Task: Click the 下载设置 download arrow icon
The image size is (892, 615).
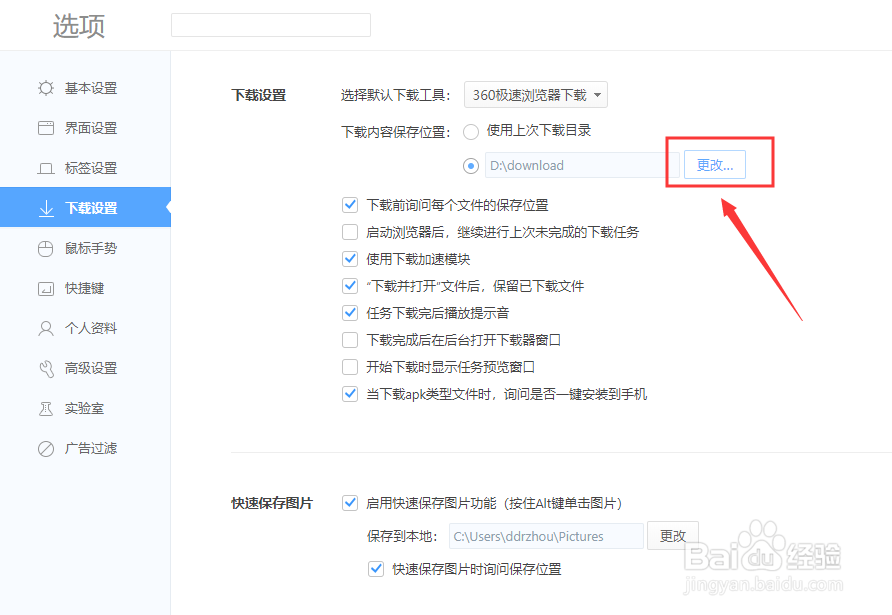Action: point(46,208)
